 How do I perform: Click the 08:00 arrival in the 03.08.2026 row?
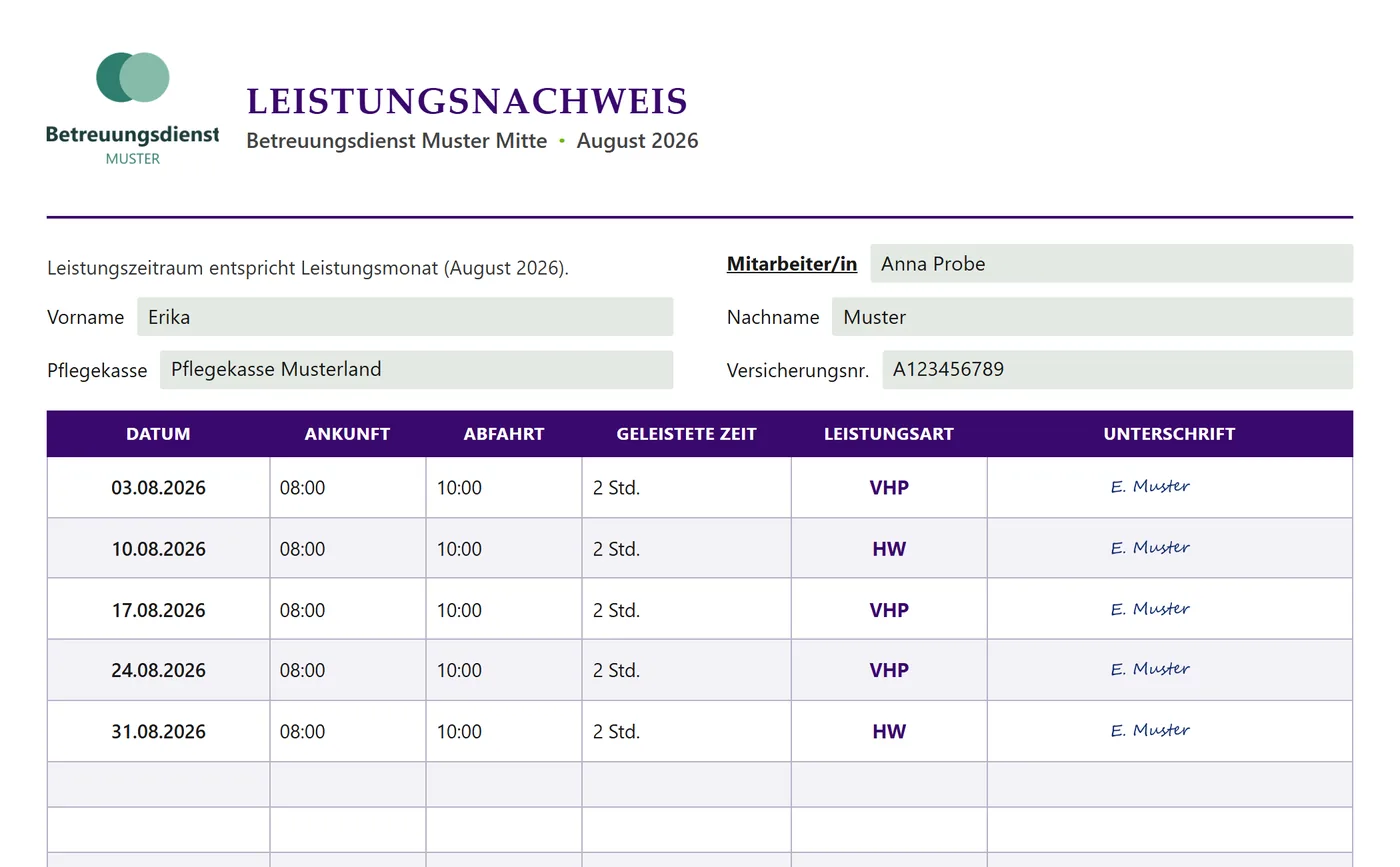(x=302, y=488)
